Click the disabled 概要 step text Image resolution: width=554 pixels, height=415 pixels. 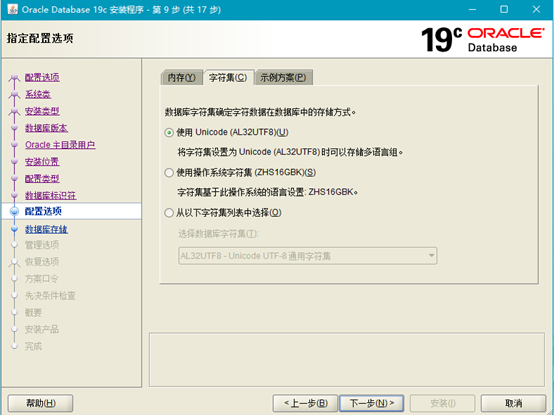click(x=33, y=313)
